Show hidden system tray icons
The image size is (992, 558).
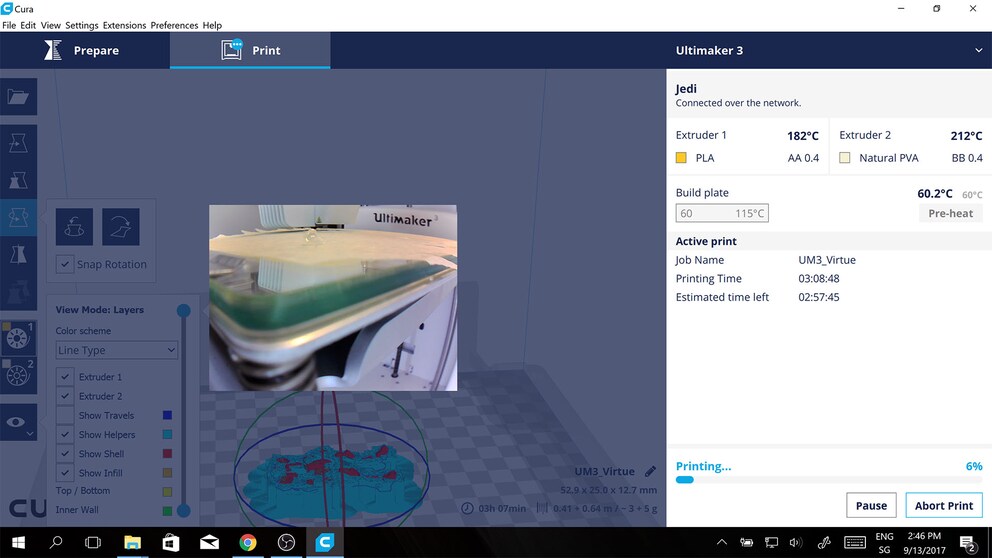pos(721,542)
